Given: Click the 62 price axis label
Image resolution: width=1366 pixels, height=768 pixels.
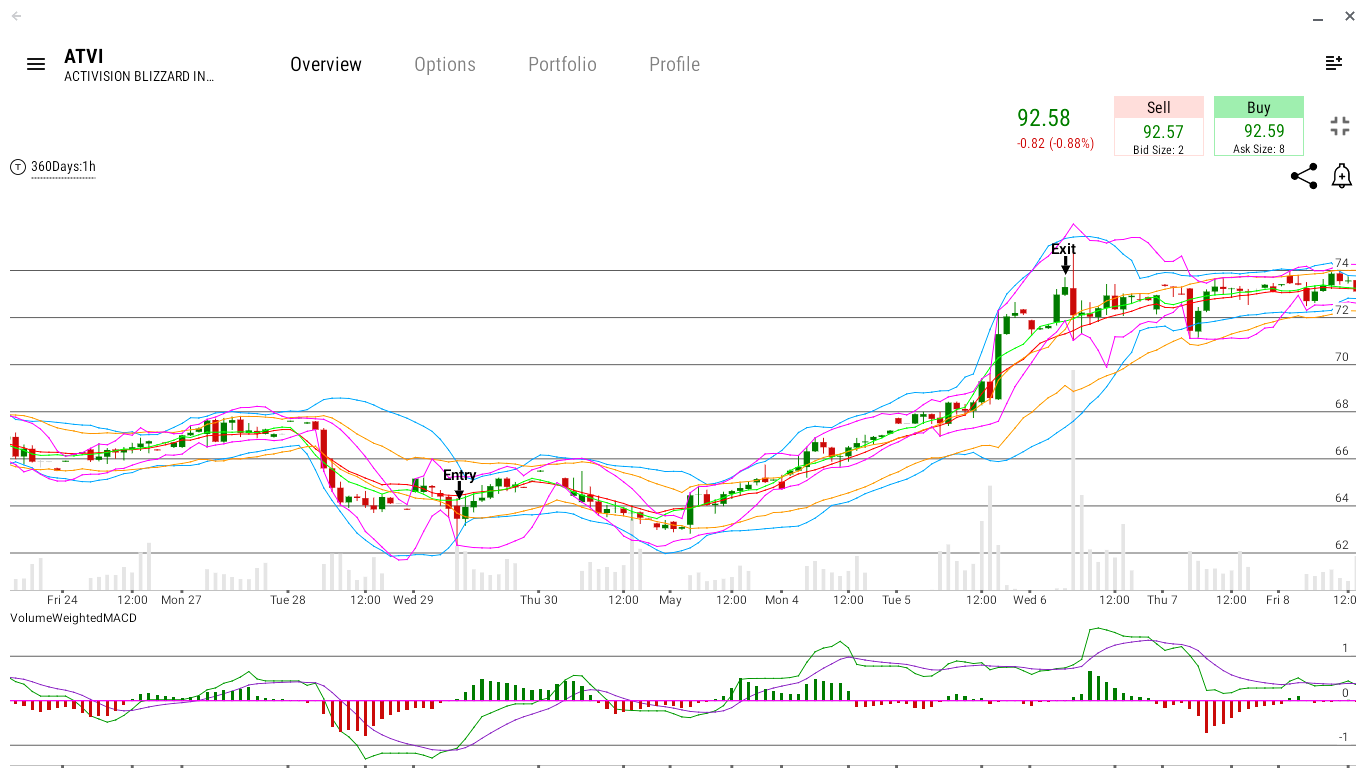Looking at the screenshot, I should coord(1342,545).
